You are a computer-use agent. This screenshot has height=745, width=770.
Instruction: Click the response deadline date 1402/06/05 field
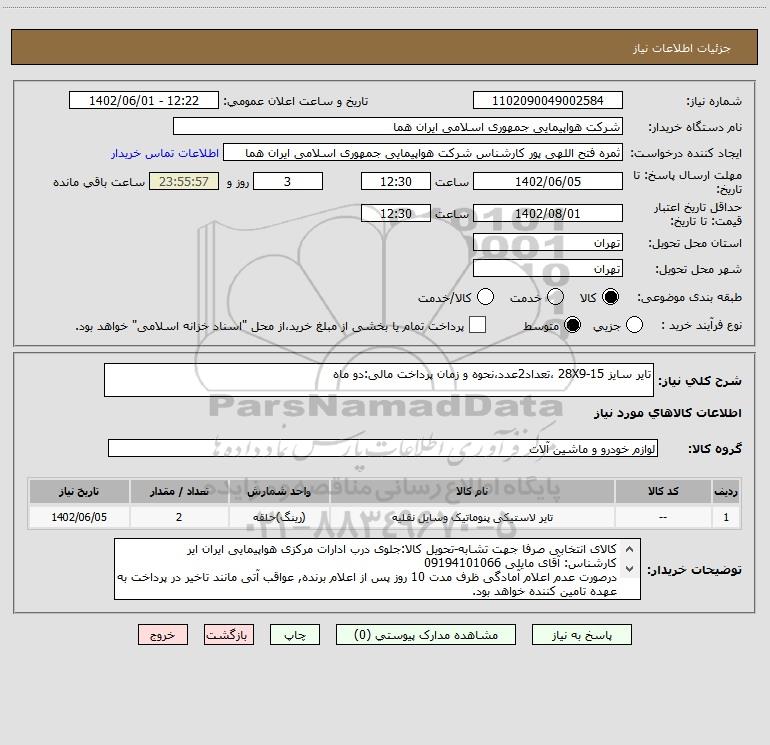548,181
